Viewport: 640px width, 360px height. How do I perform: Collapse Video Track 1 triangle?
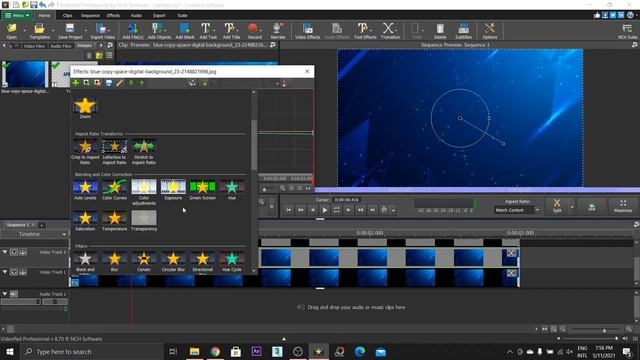5,272
